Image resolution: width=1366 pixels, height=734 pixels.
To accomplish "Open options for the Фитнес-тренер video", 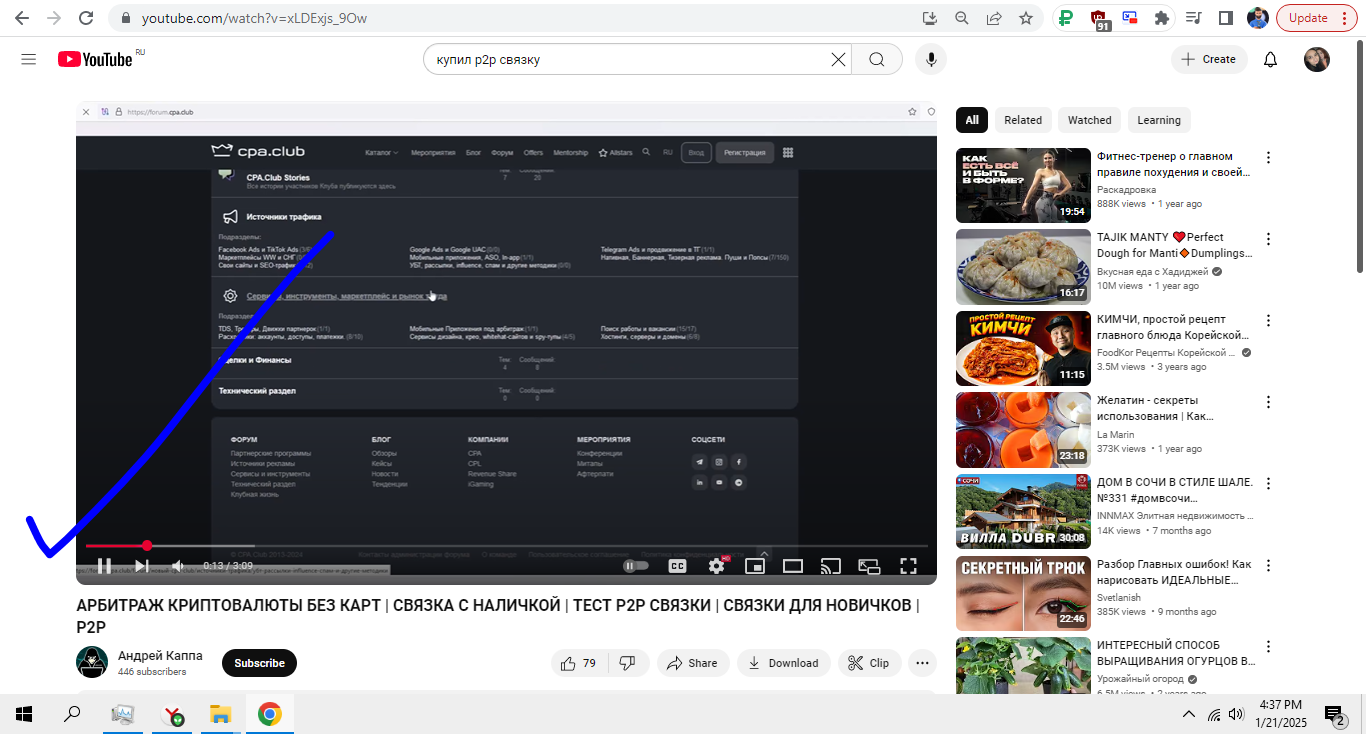I will coord(1269,157).
